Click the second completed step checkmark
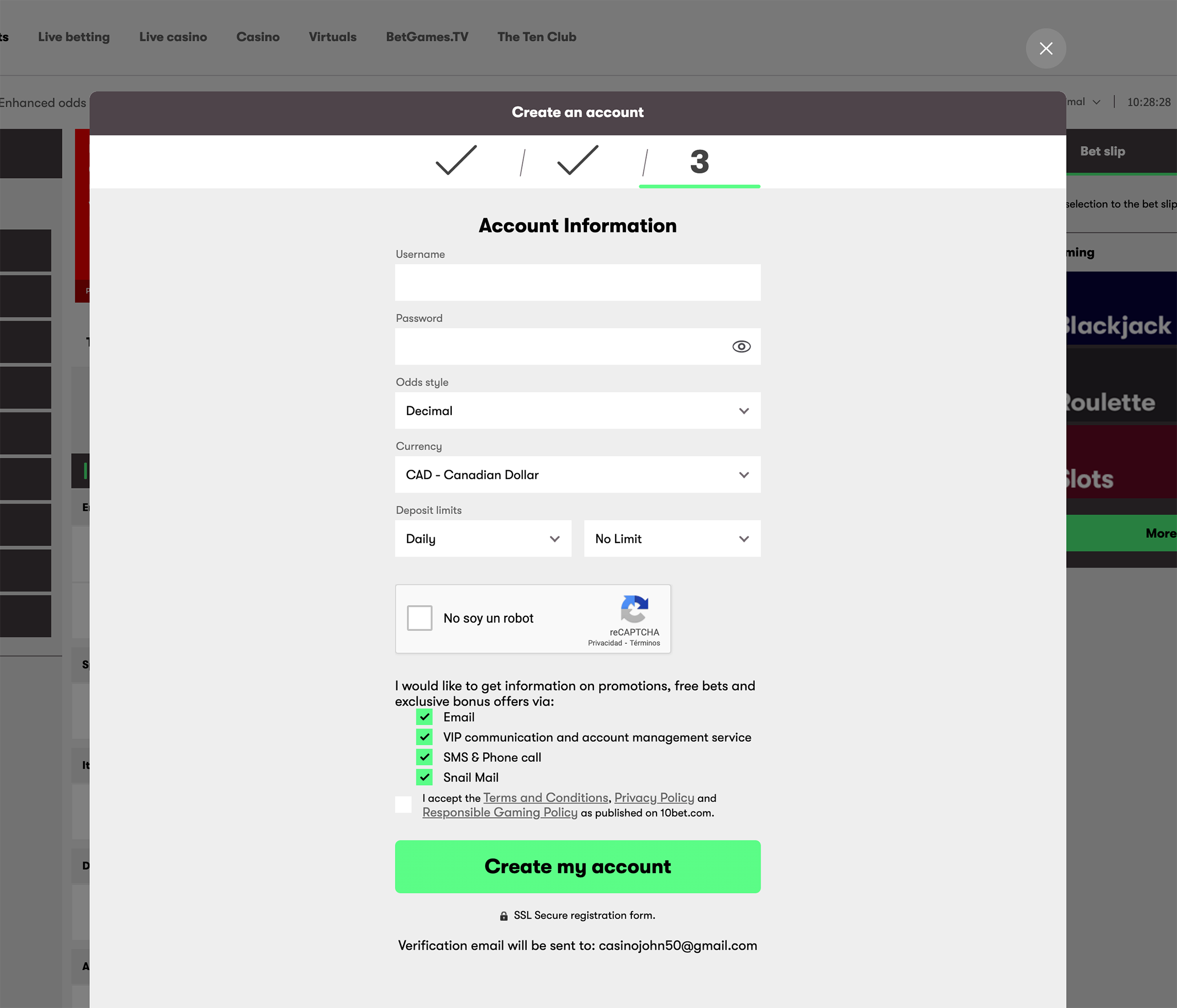The width and height of the screenshot is (1177, 1008). (x=578, y=161)
